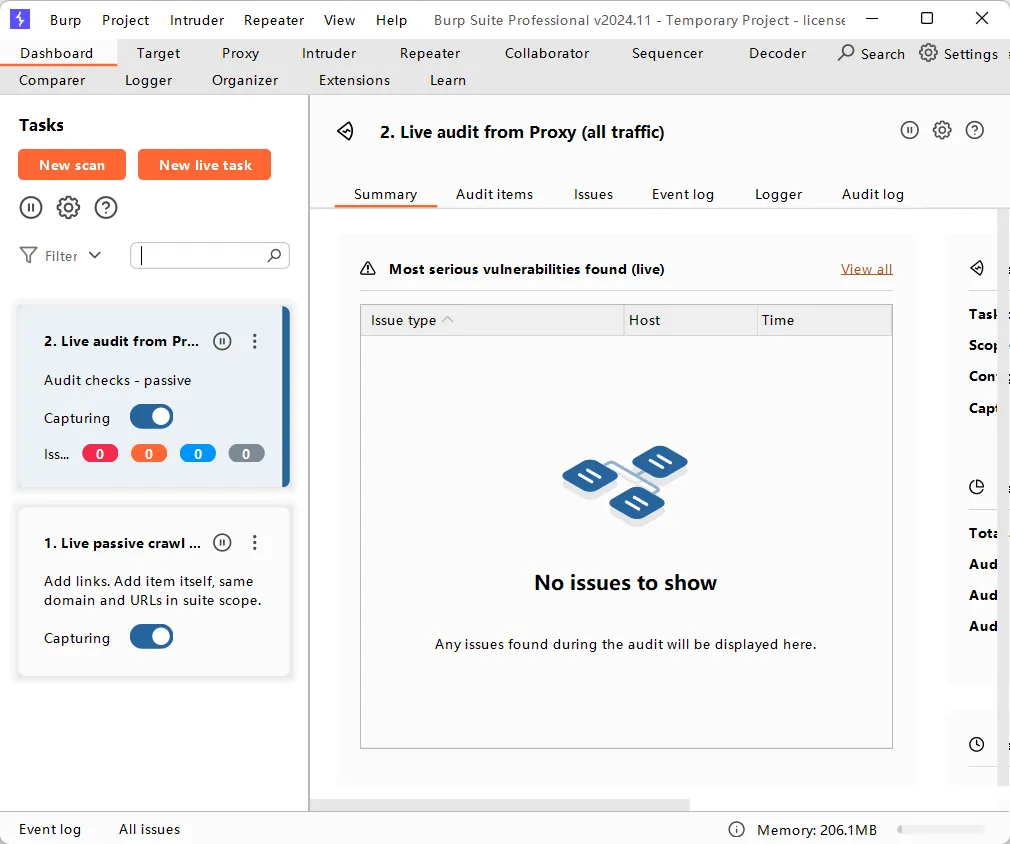Open task configuration gear in details header
Image resolution: width=1010 pixels, height=844 pixels.
pyautogui.click(x=942, y=130)
